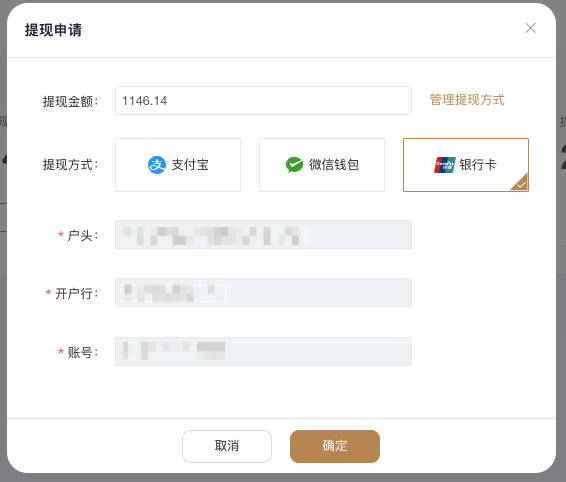Open the 管理提现方式 link

click(x=467, y=100)
